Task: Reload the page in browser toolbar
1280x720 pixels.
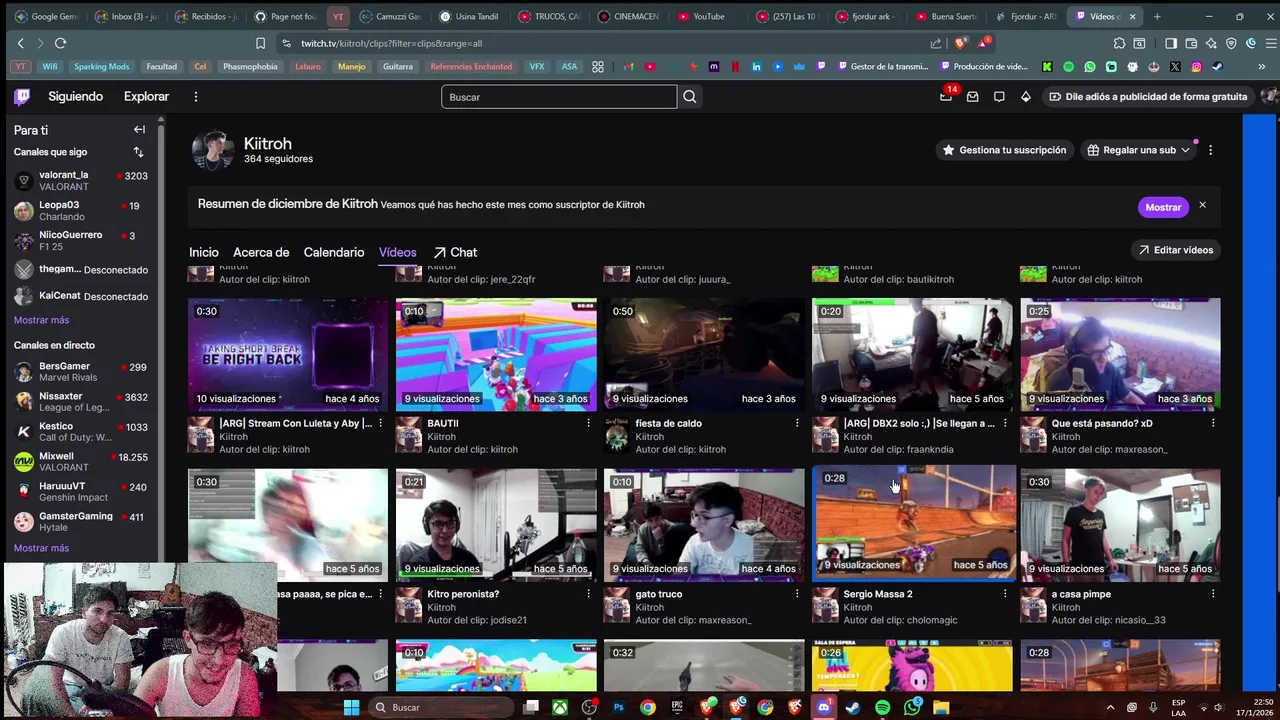Action: pos(60,43)
